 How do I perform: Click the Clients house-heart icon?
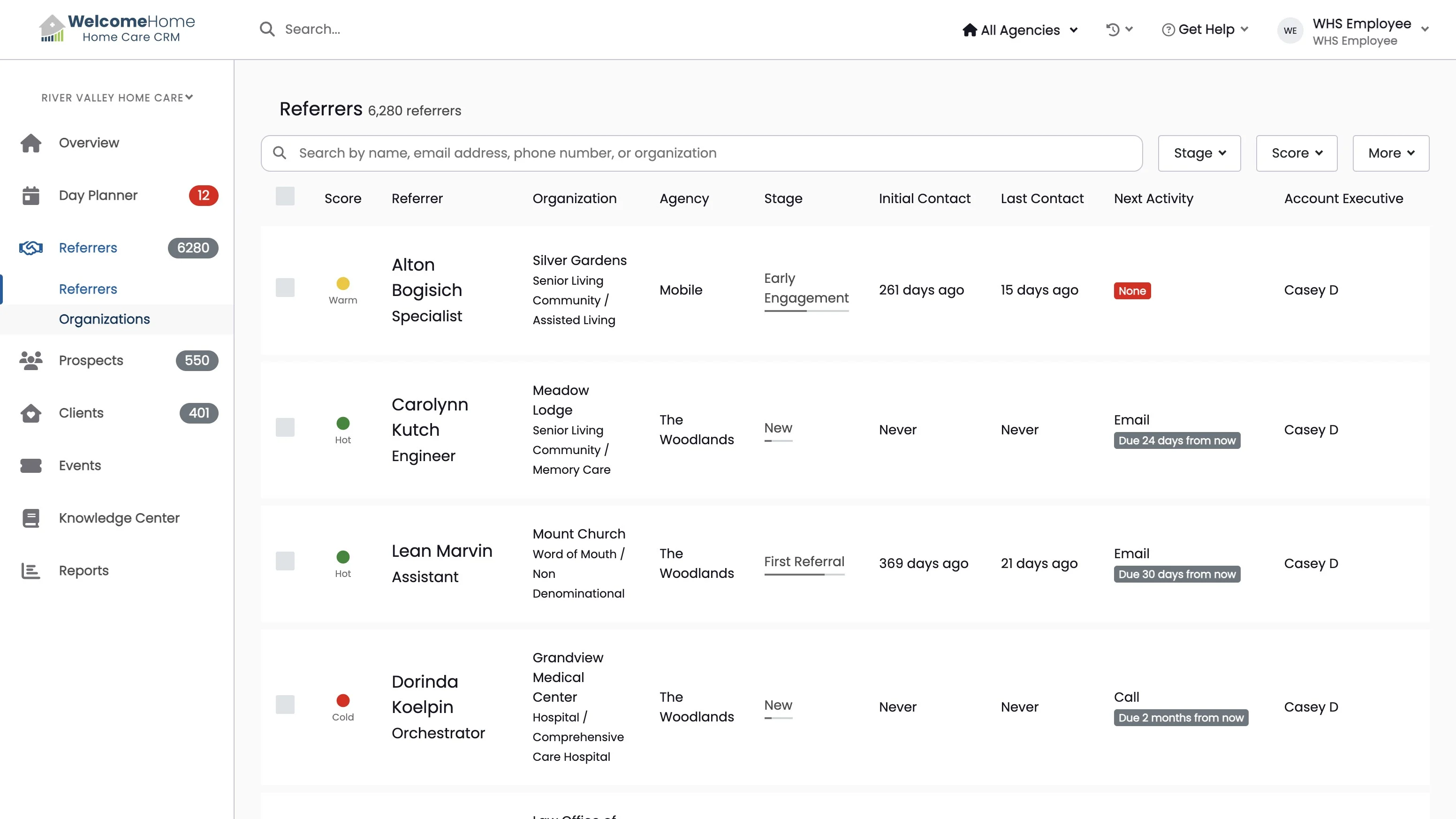pyautogui.click(x=30, y=413)
